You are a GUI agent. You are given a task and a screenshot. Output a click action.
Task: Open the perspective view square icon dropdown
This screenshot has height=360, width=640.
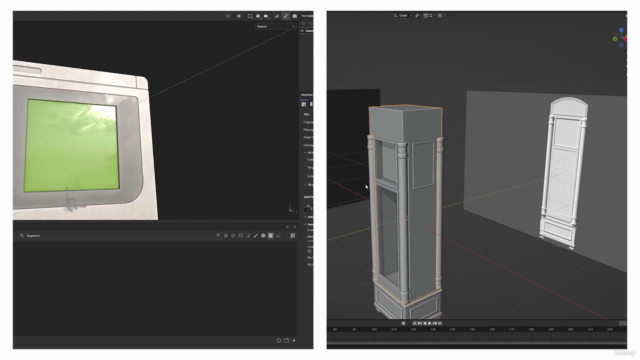click(x=250, y=16)
